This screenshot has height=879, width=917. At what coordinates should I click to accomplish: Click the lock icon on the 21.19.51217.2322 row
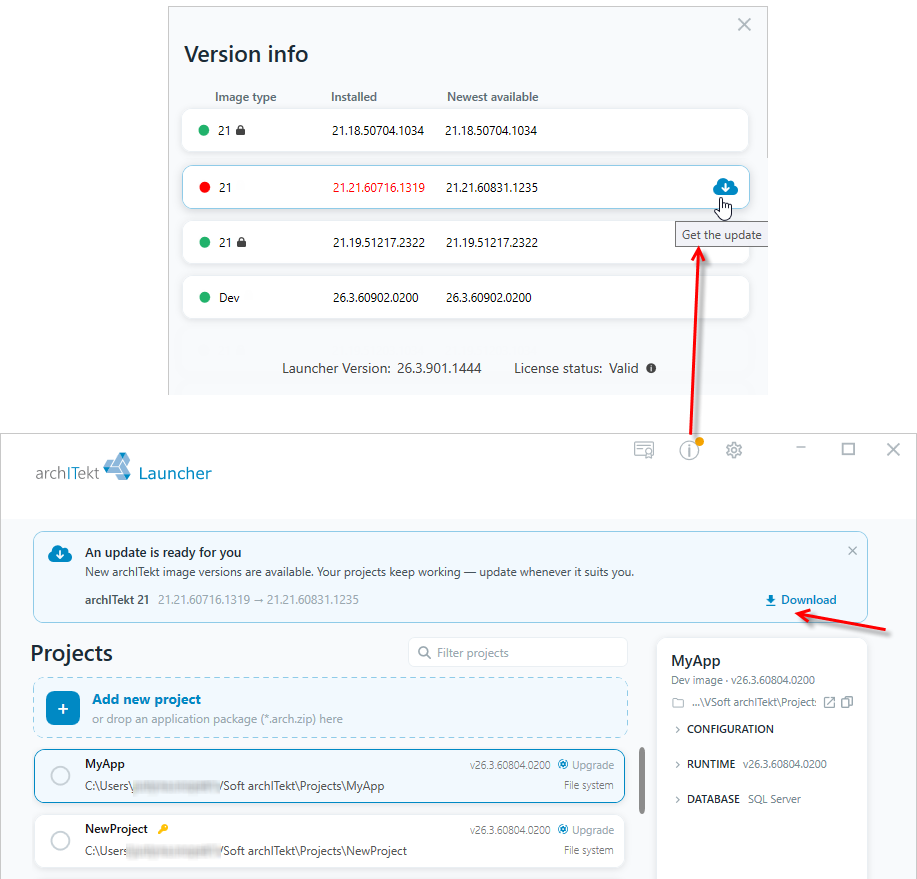click(x=242, y=242)
